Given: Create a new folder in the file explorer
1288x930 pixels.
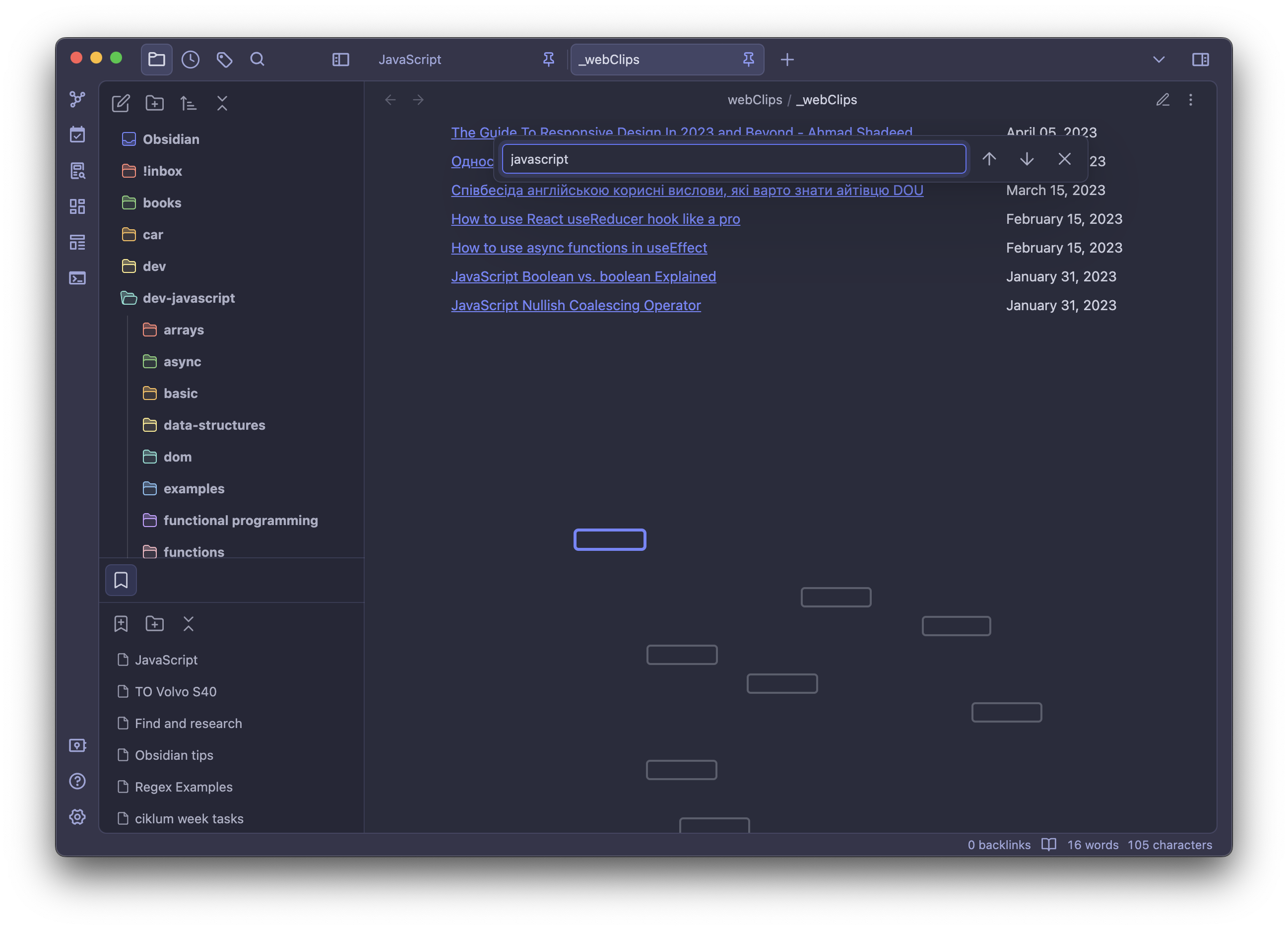Looking at the screenshot, I should click(154, 103).
